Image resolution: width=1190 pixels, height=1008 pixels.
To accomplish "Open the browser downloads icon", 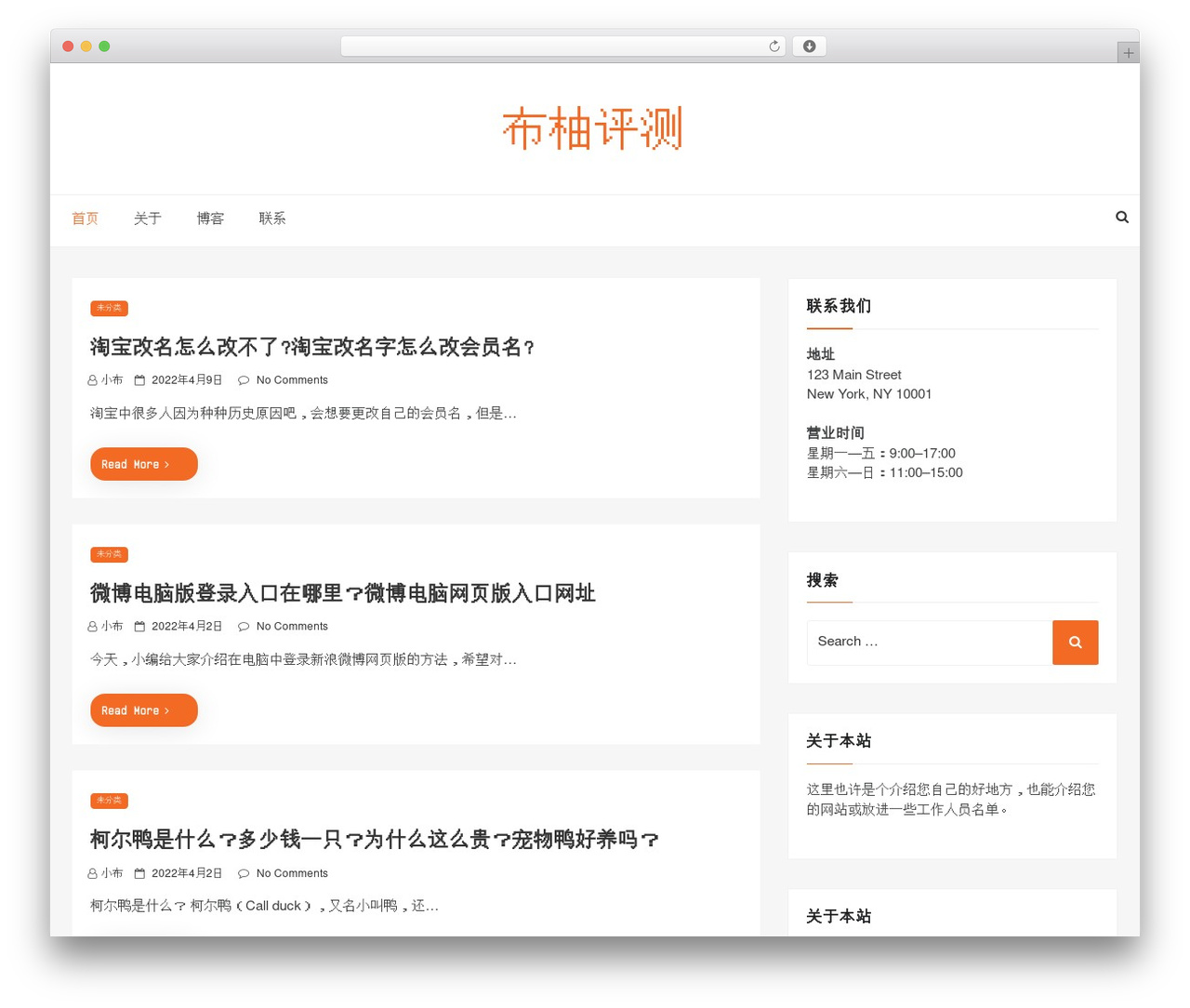I will tap(809, 46).
